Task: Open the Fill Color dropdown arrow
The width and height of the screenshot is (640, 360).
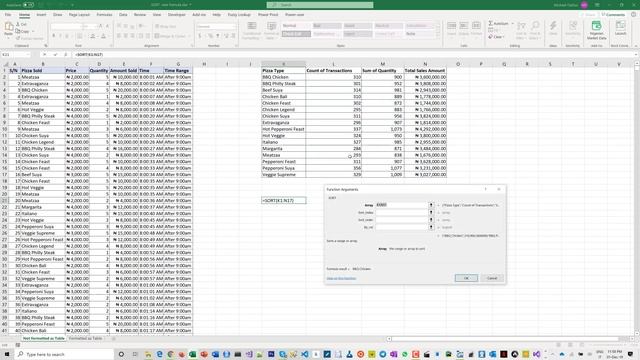Action: pos(97,36)
